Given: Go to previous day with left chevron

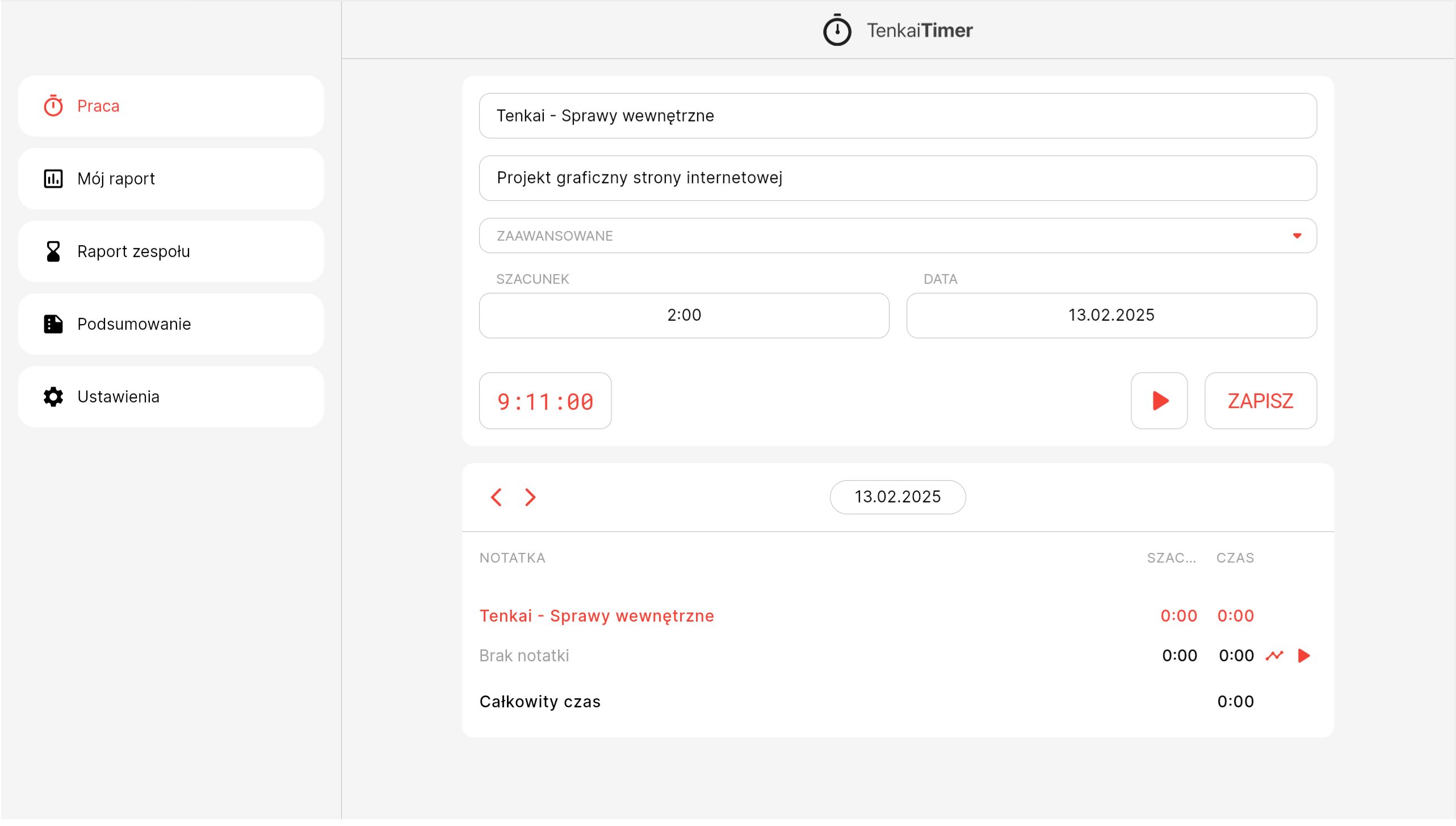Looking at the screenshot, I should 496,497.
